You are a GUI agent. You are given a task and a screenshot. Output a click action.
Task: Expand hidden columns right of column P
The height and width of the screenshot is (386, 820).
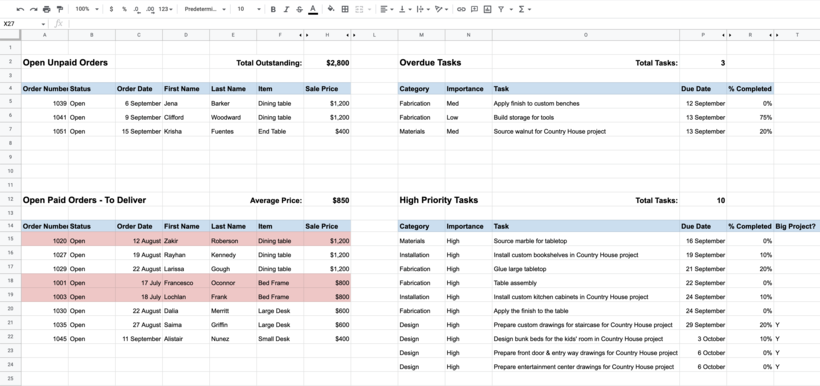(x=724, y=35)
